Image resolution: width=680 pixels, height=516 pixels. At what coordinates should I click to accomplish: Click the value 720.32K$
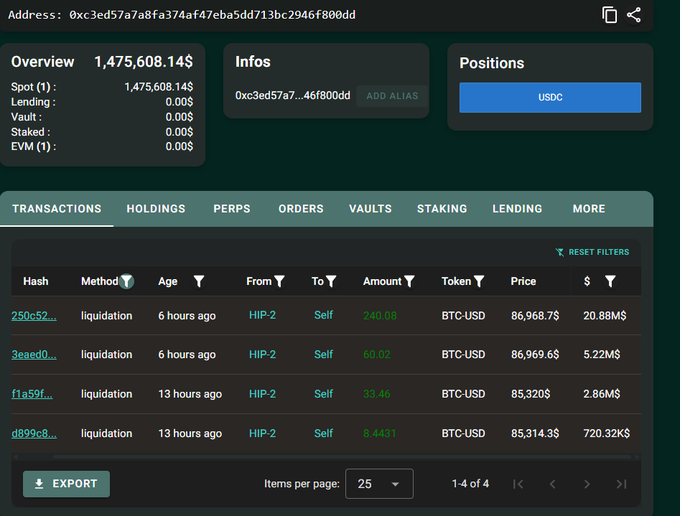tap(606, 433)
